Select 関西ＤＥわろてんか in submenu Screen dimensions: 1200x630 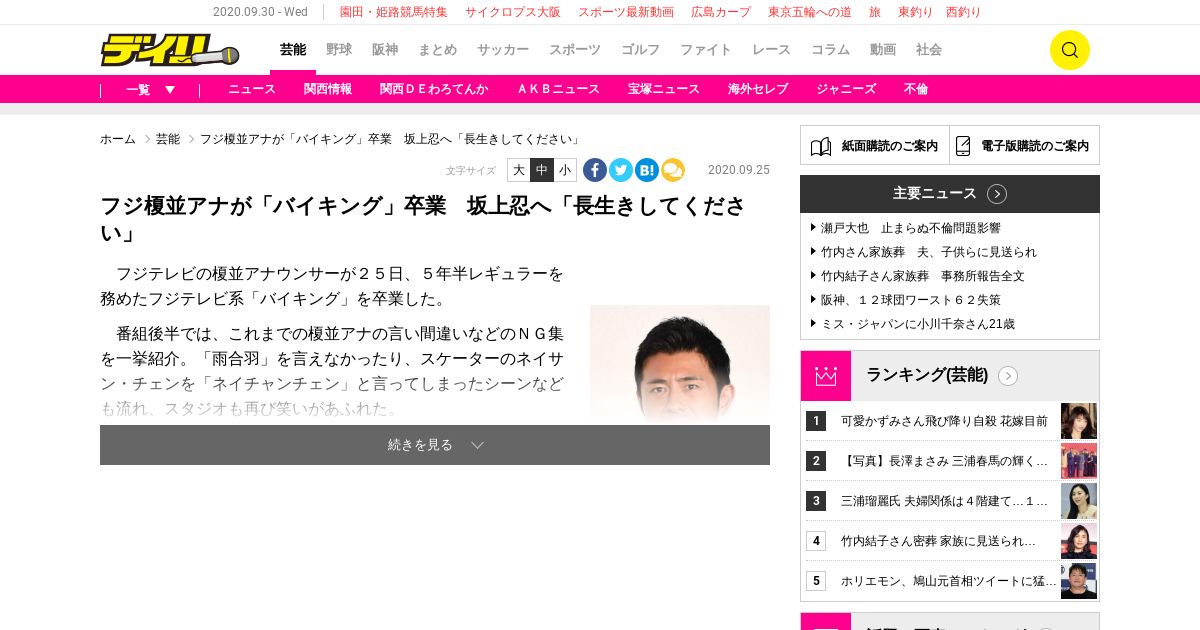pos(434,89)
